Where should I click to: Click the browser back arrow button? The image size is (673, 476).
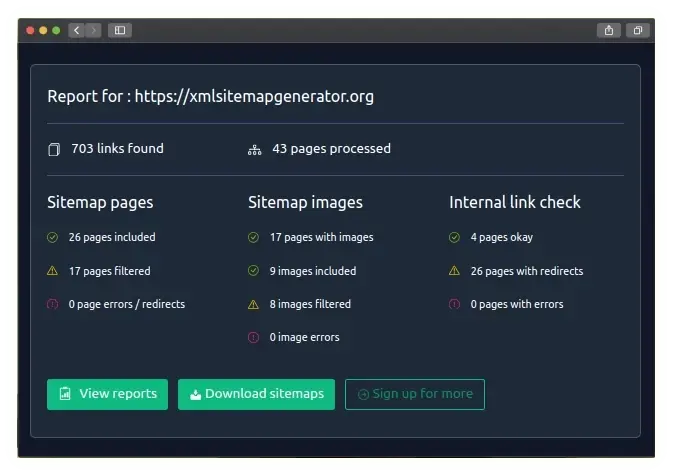tap(76, 30)
